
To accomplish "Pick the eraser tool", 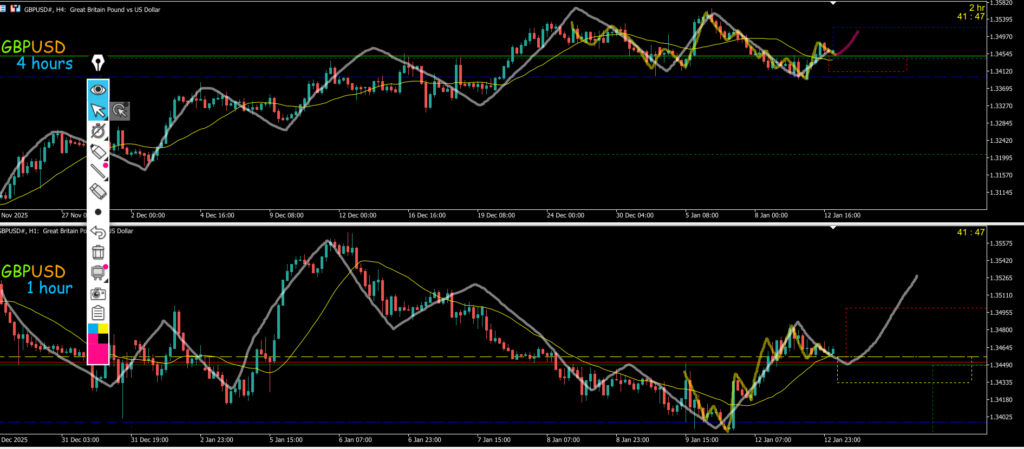I will click(98, 191).
